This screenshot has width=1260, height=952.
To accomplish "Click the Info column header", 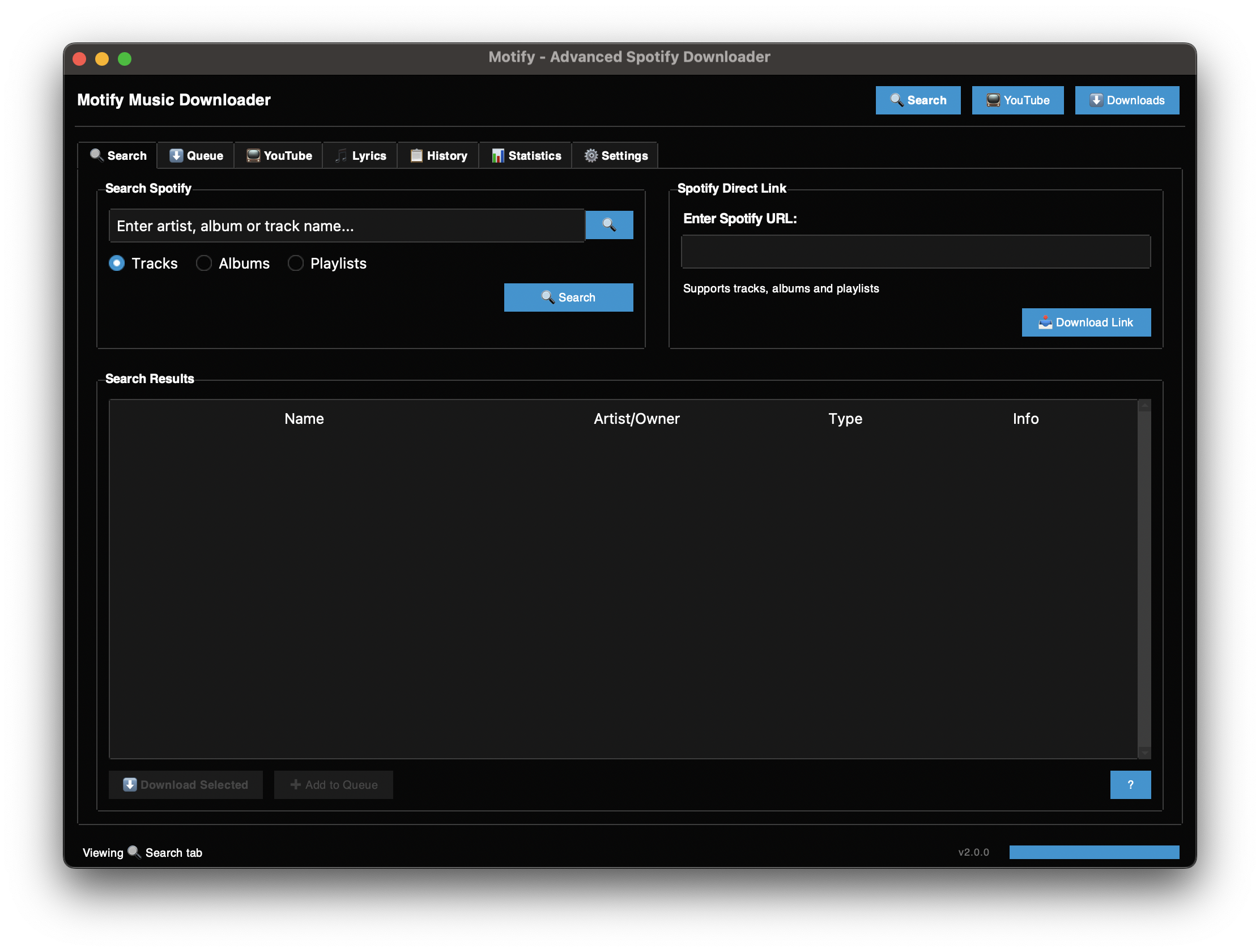I will 1025,419.
